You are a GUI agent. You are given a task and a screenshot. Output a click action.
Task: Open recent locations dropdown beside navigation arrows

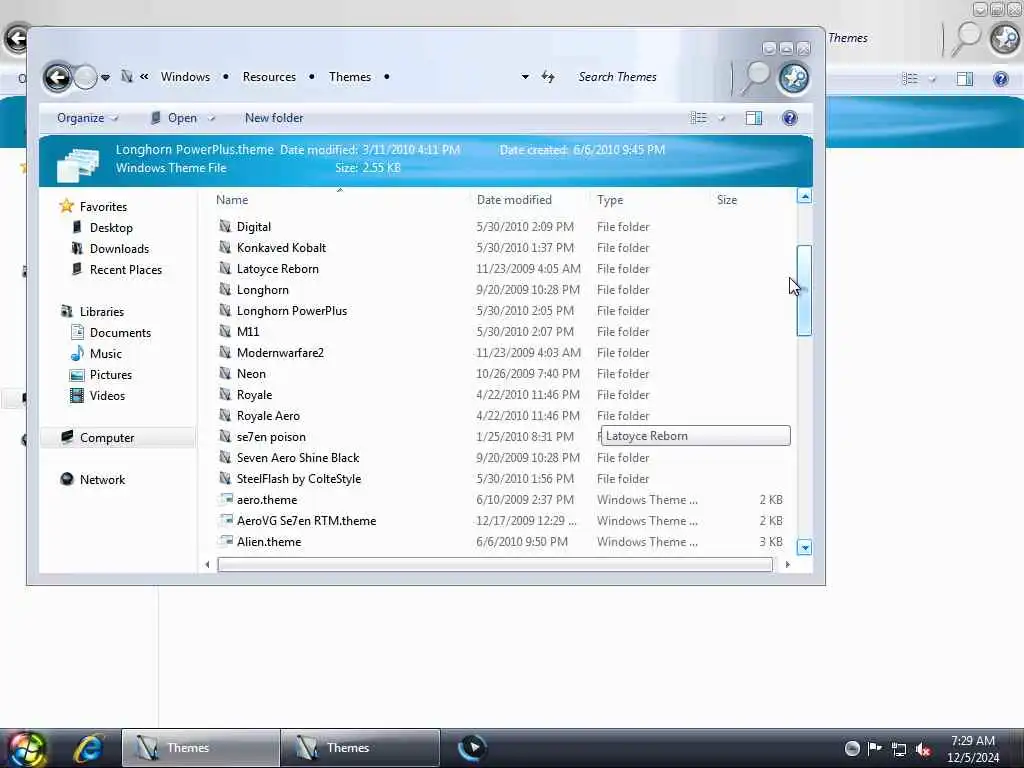tap(105, 78)
